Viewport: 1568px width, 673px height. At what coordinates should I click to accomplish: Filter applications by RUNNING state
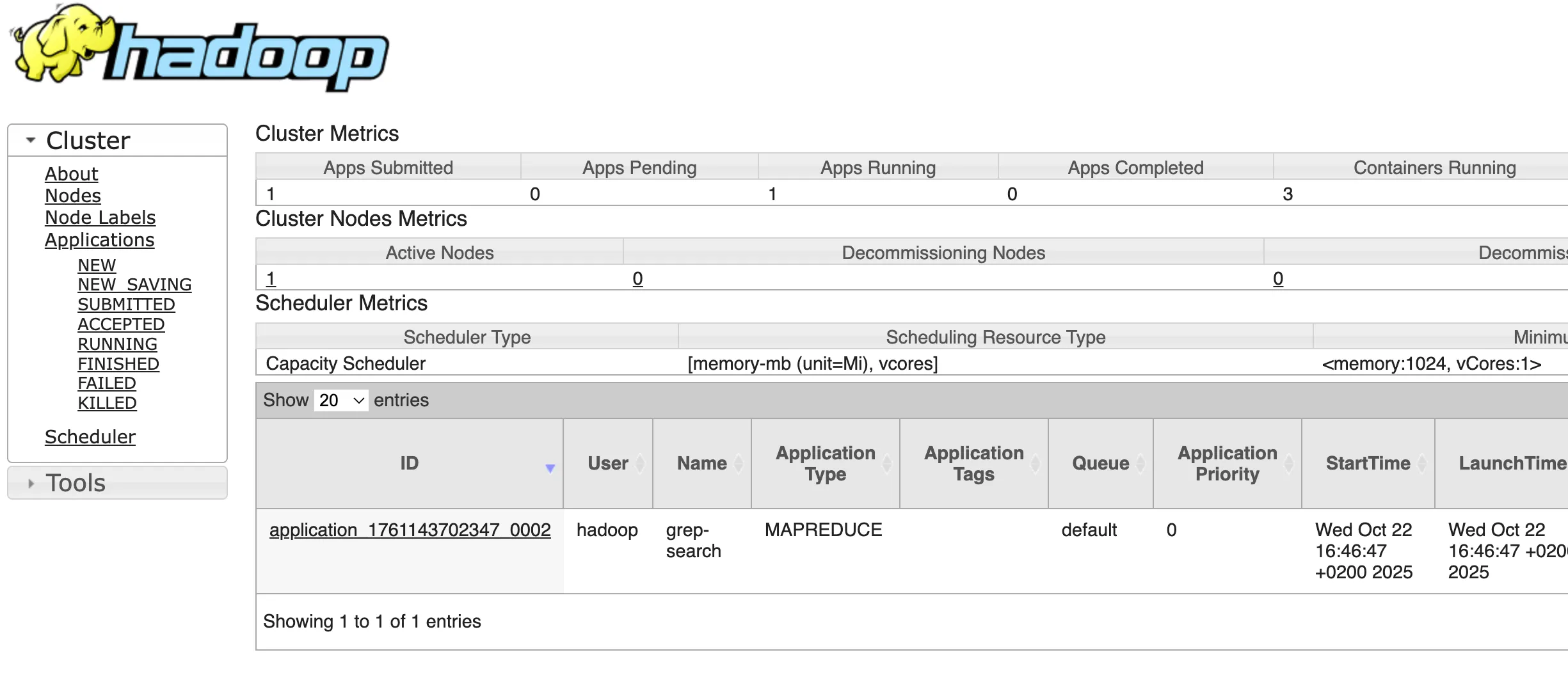117,344
